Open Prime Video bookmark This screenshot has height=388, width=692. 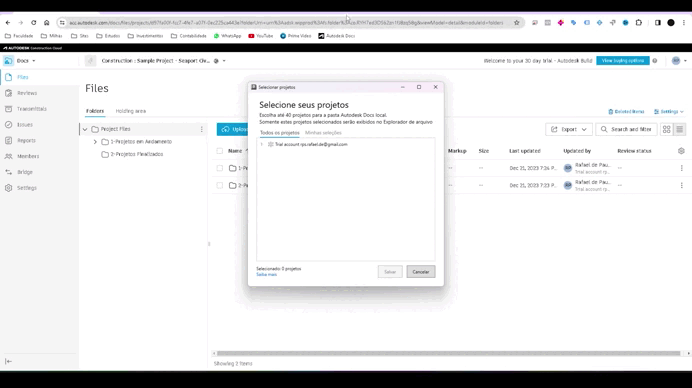pos(295,36)
